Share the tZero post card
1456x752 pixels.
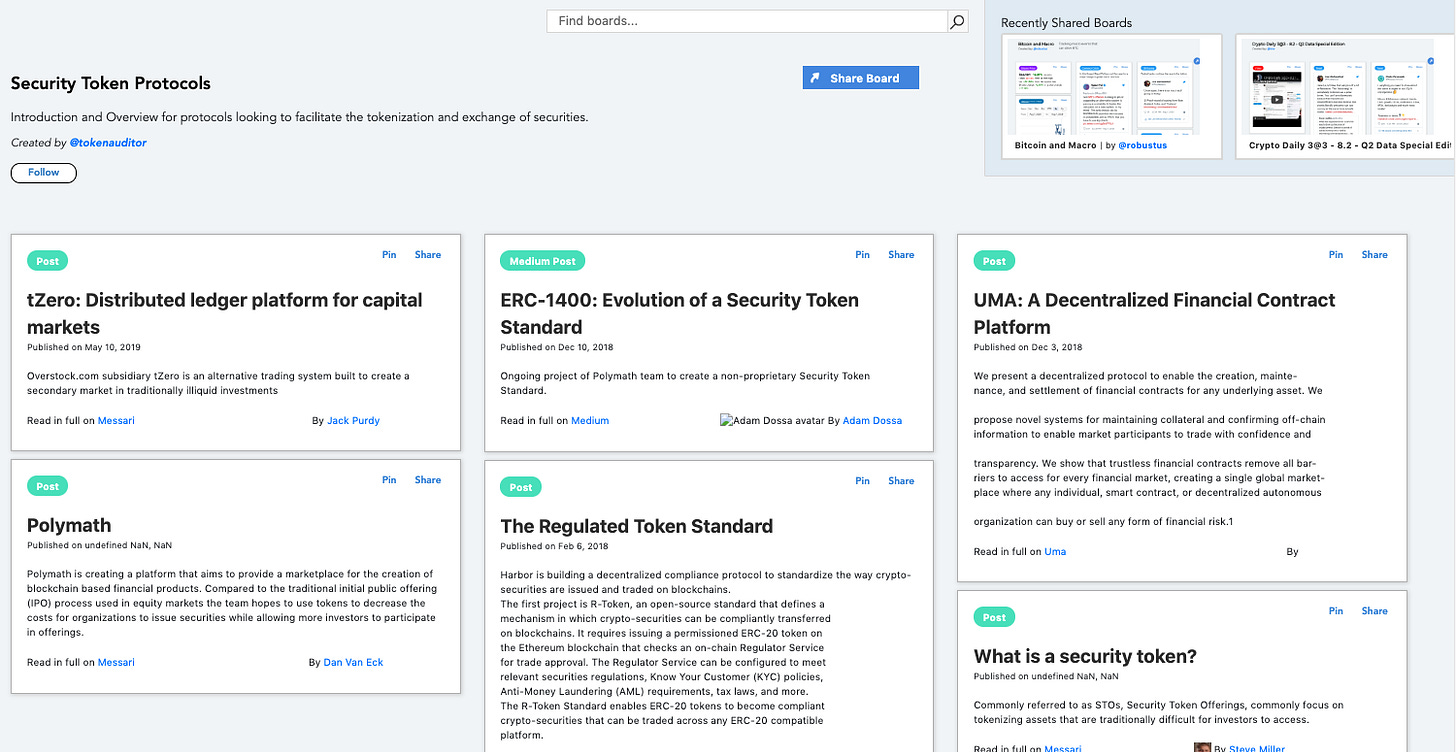[428, 255]
